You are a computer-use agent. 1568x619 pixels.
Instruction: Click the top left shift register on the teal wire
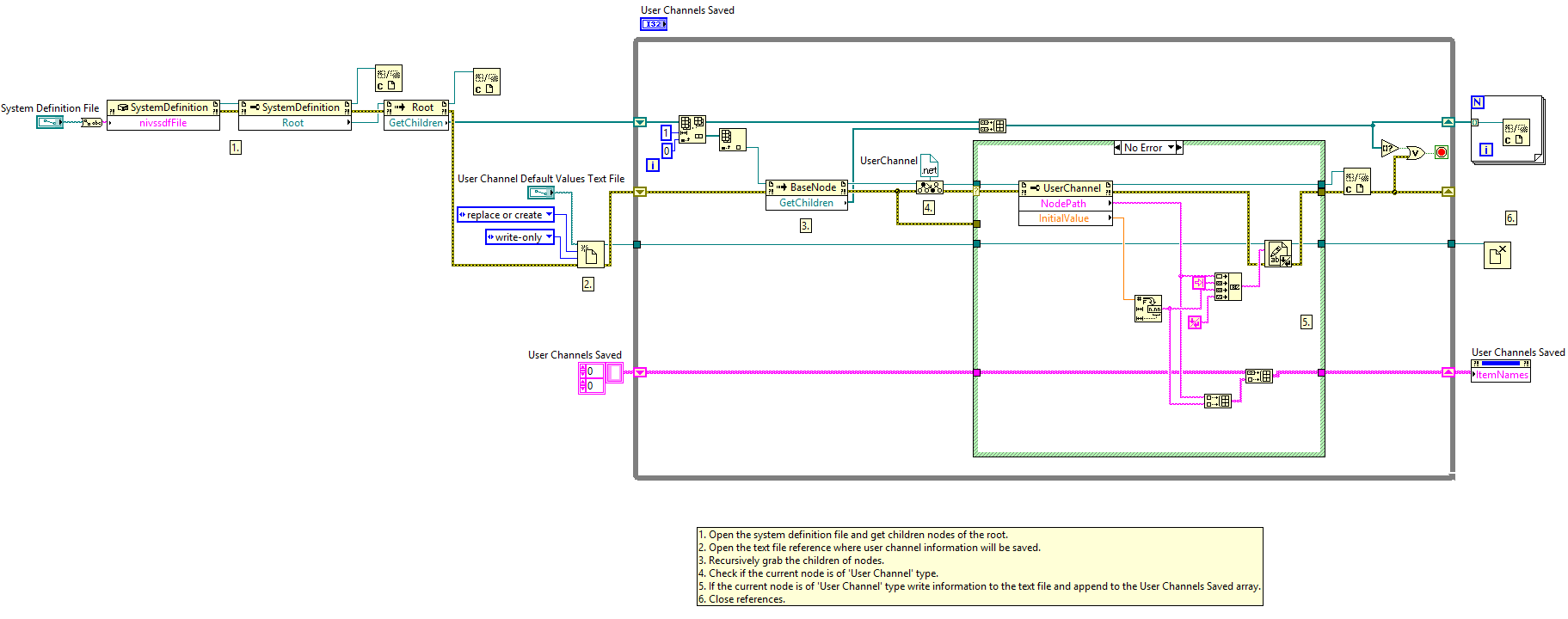(x=640, y=122)
